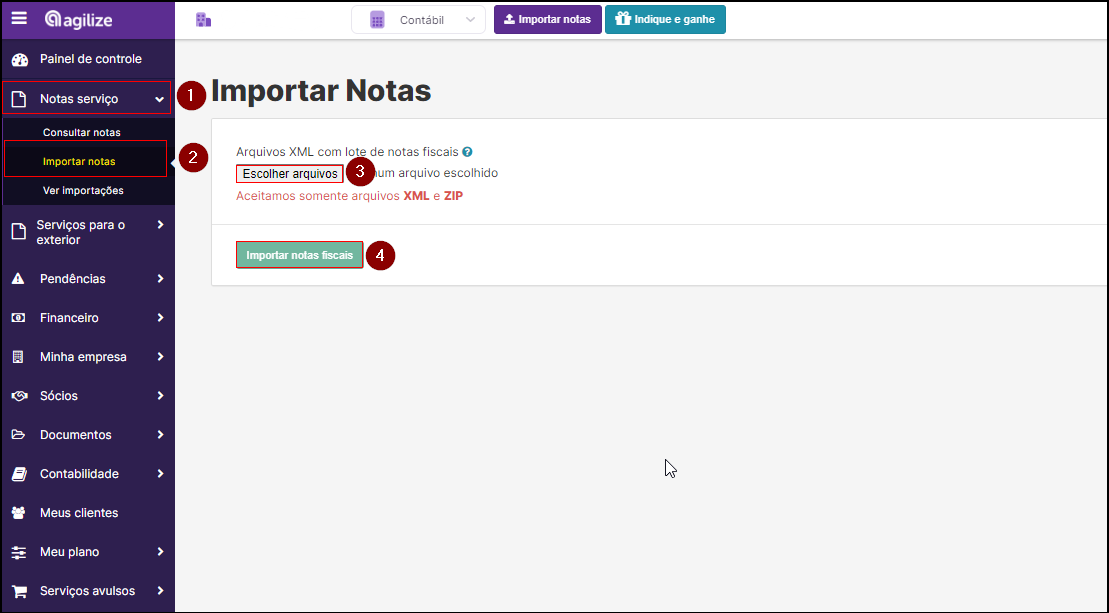This screenshot has width=1109, height=613.
Task: Click the Serviços para o exterior document icon
Action: [19, 232]
